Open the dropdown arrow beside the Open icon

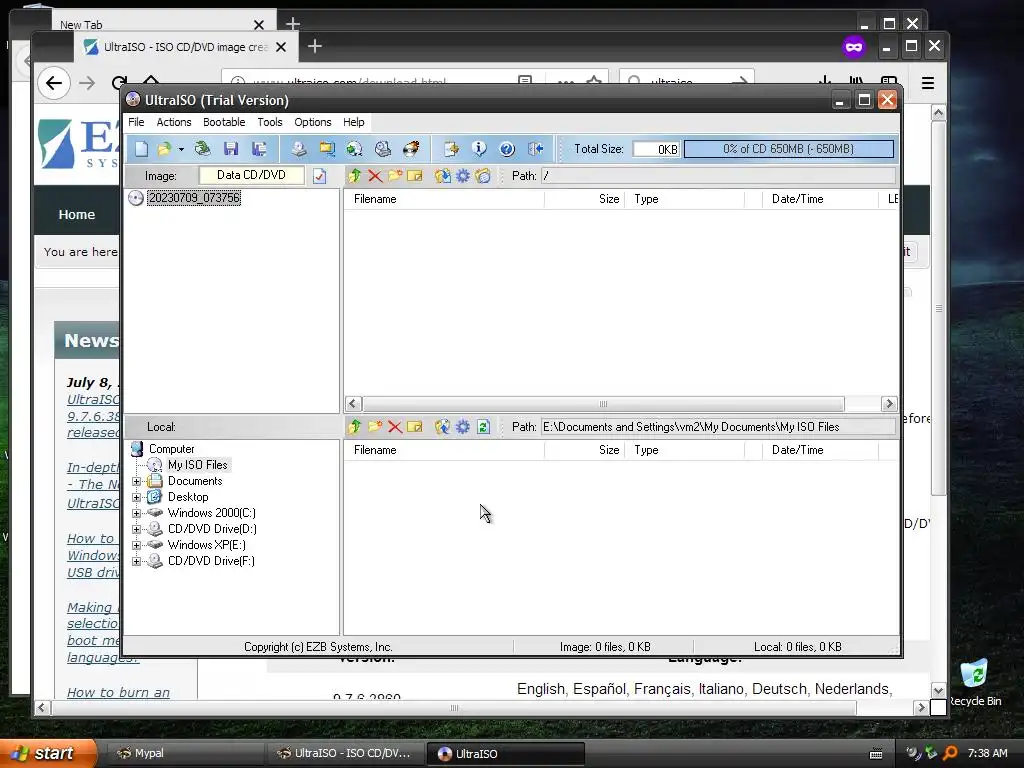pos(181,150)
